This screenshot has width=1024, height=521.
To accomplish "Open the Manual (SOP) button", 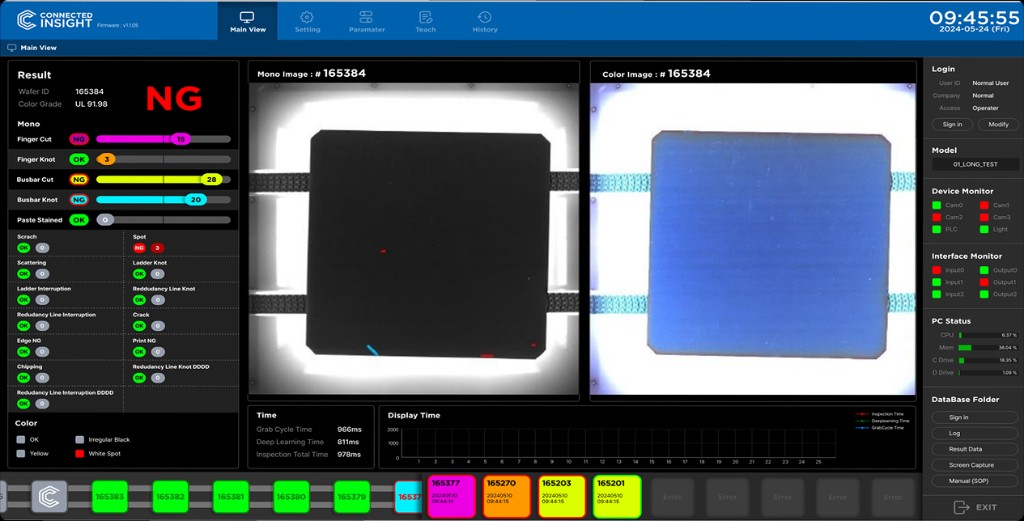I will click(974, 481).
